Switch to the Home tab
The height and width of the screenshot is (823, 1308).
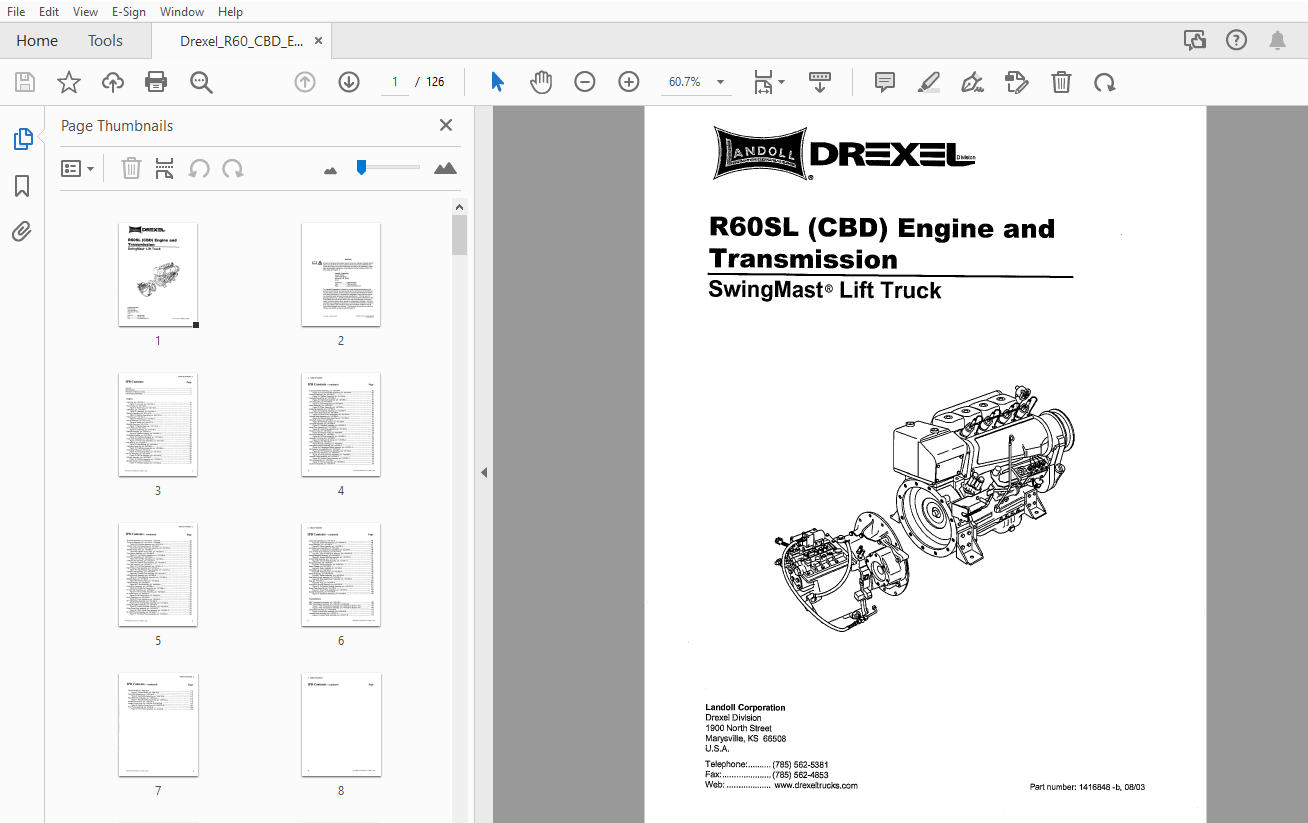click(37, 41)
